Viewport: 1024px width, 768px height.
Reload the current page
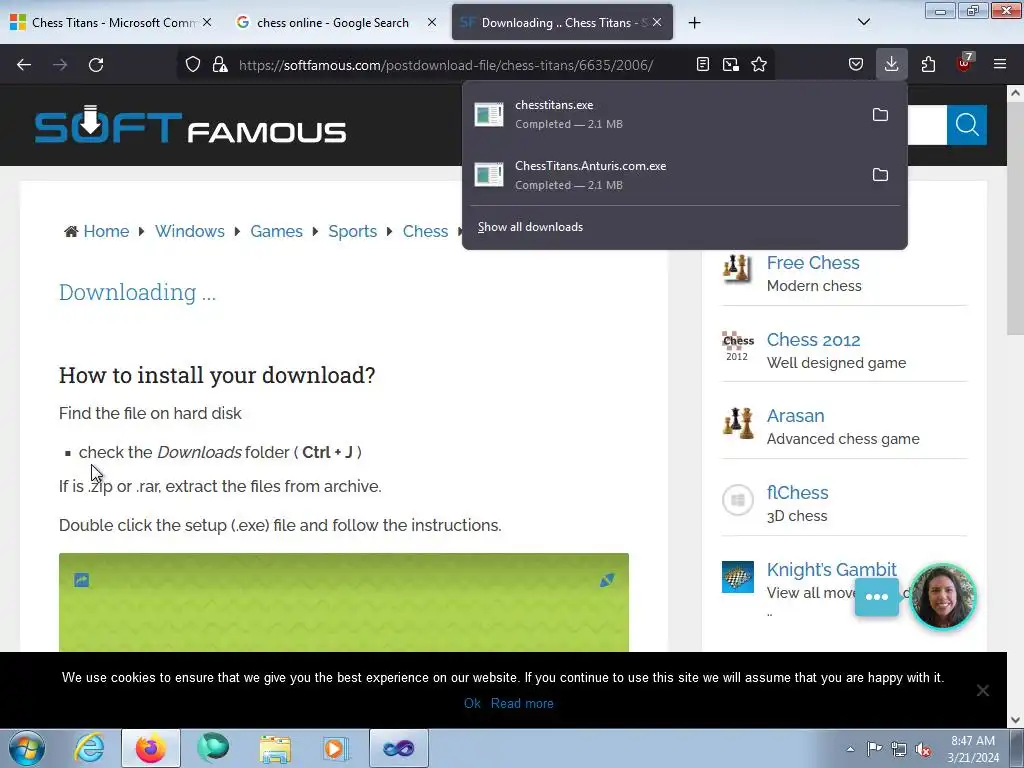96,65
